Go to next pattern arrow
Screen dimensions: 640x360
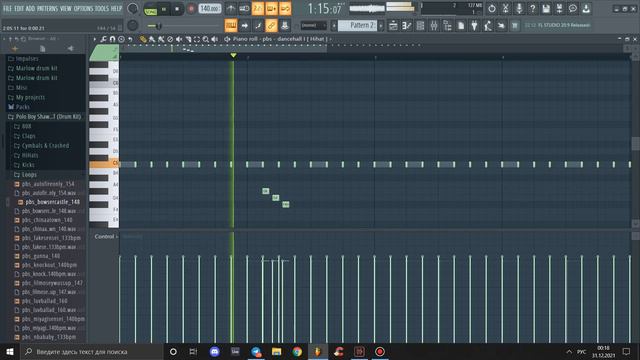(x=381, y=25)
